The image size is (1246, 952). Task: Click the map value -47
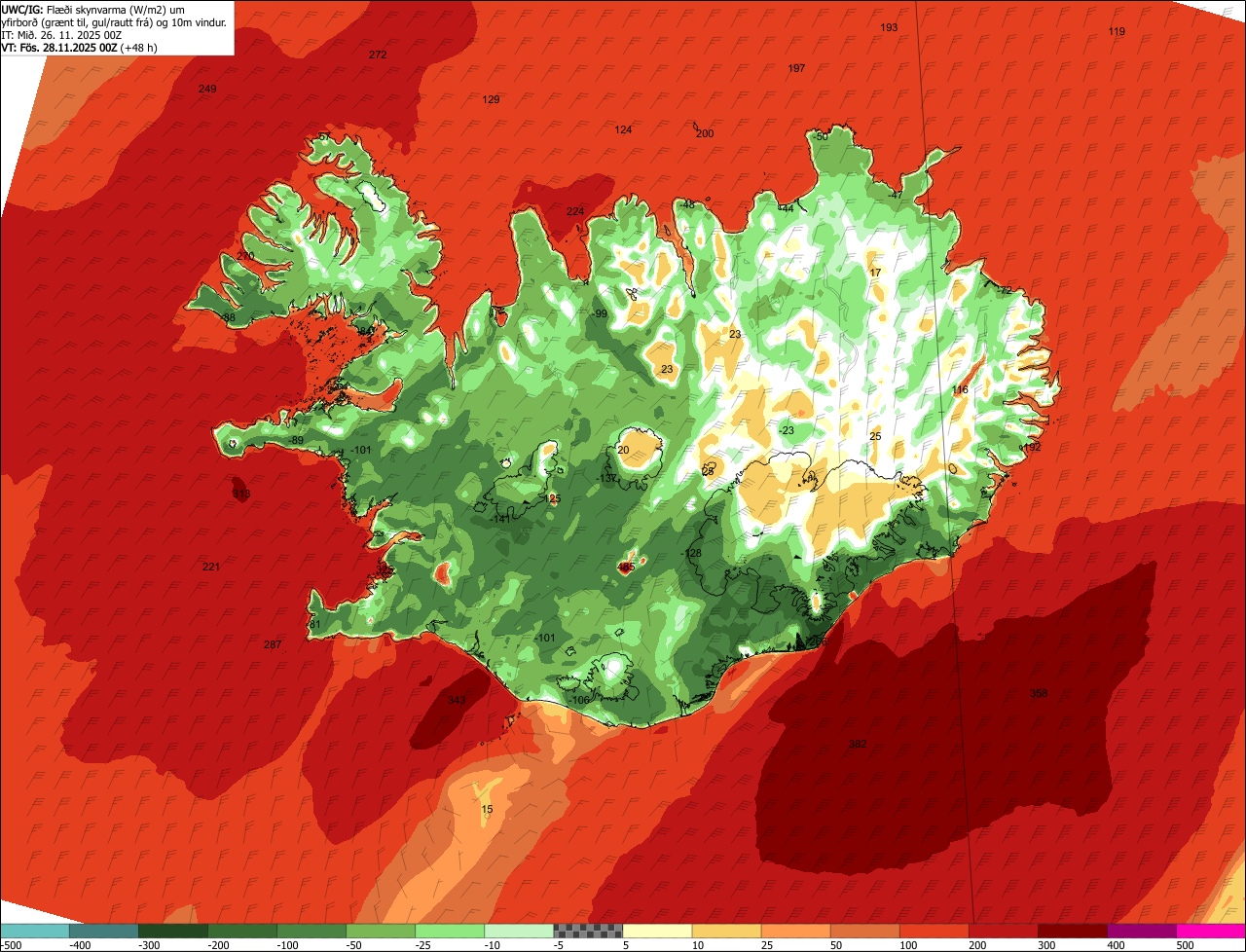(x=896, y=195)
